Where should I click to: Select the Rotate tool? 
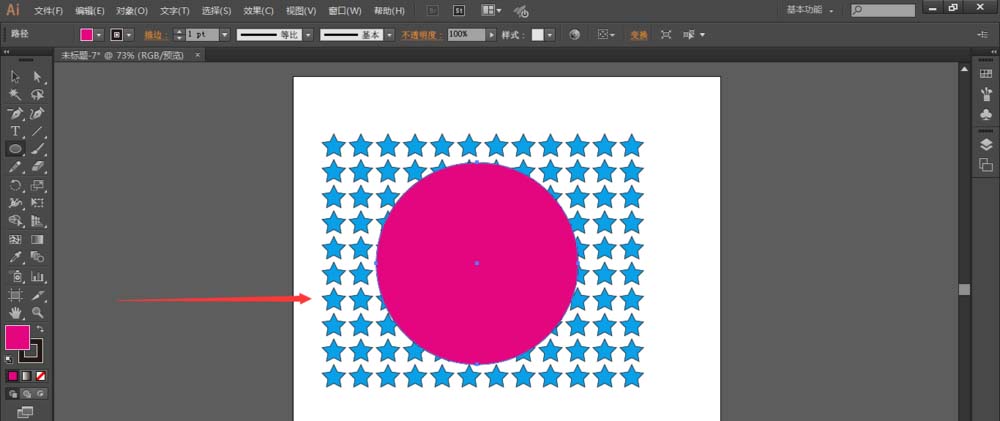tap(16, 186)
